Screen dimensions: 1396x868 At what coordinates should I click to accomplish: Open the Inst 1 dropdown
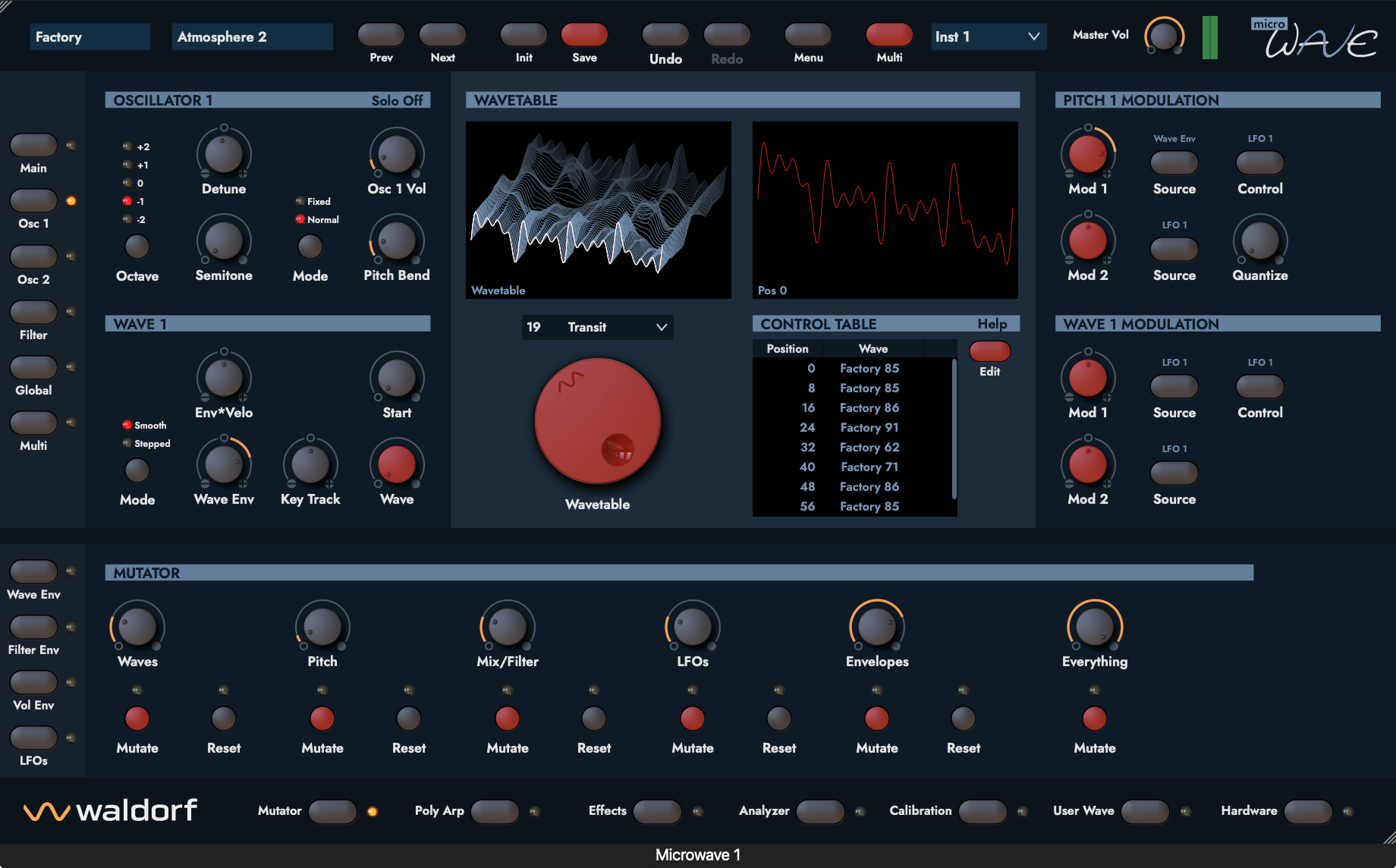click(989, 36)
